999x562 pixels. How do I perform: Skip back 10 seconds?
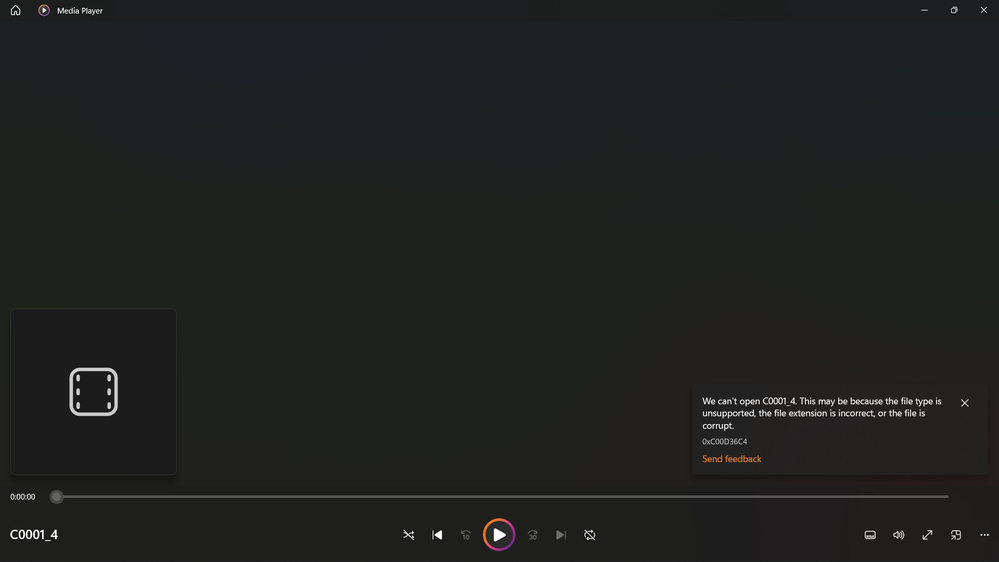pyautogui.click(x=466, y=535)
